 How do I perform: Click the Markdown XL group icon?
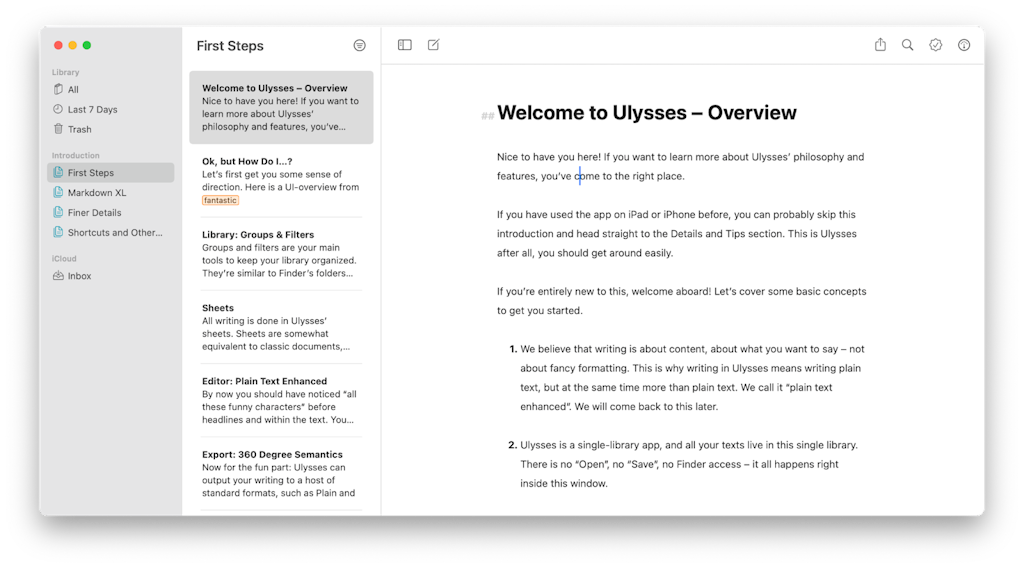point(58,192)
